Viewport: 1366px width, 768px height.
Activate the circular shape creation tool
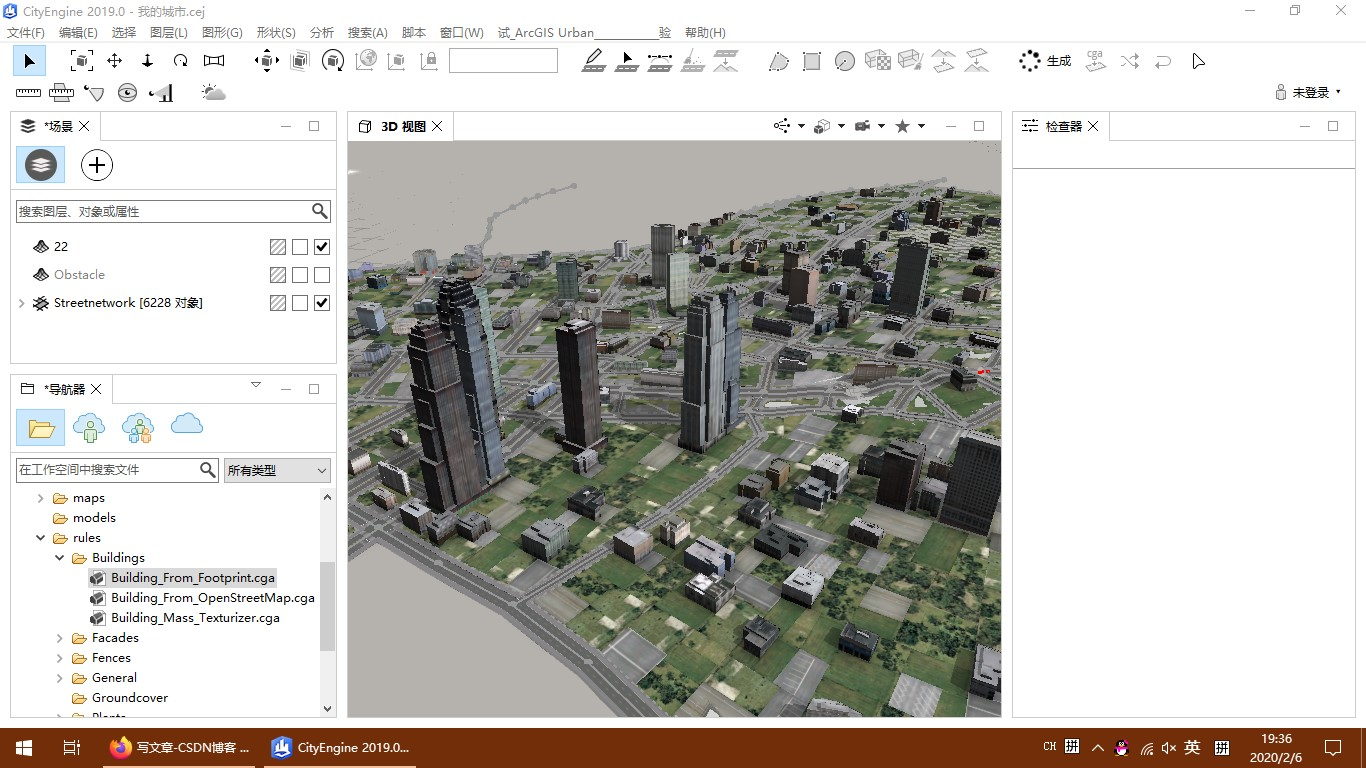click(x=844, y=61)
